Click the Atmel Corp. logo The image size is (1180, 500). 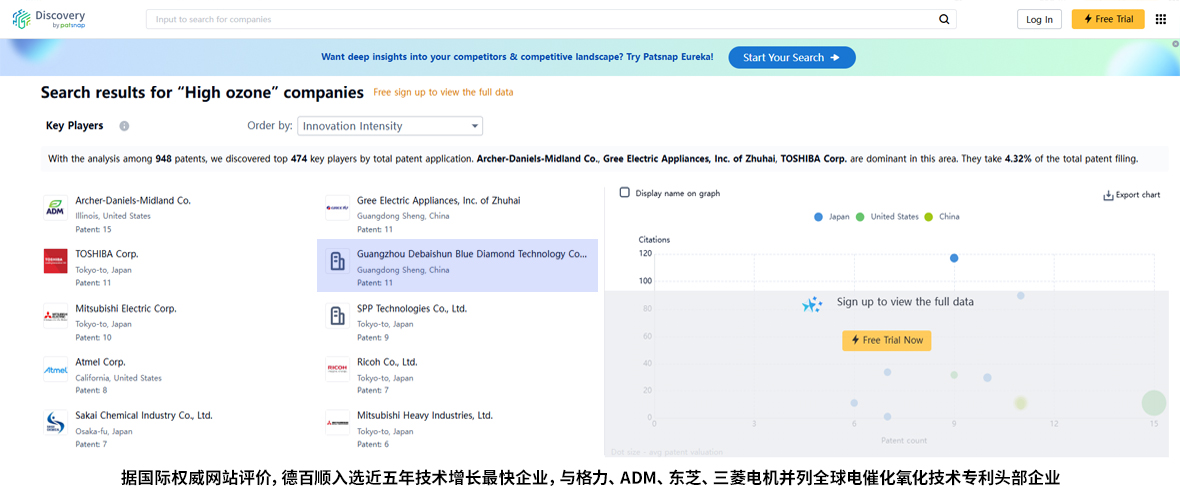56,370
